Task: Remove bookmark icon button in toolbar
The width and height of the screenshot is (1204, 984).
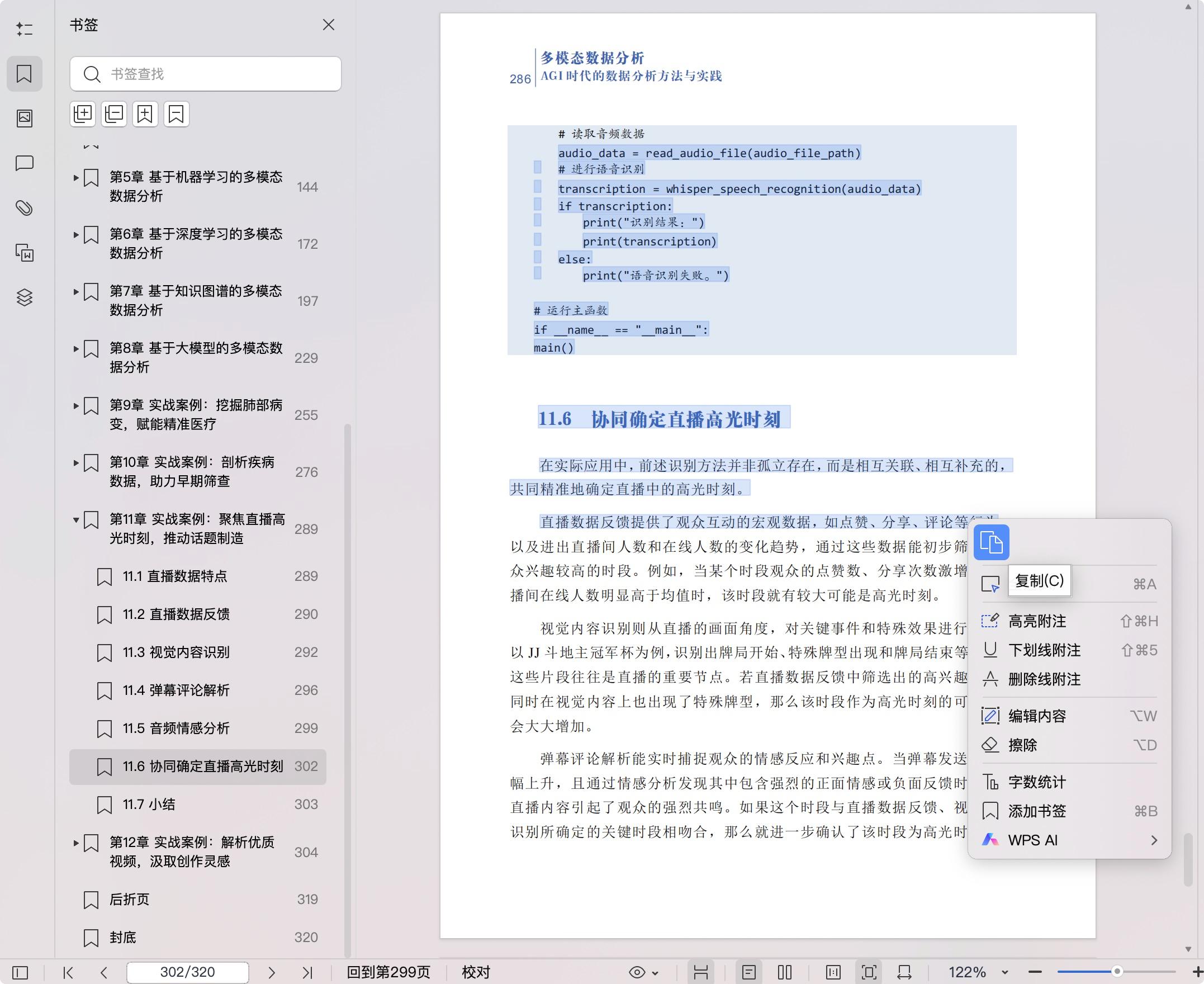Action: click(x=176, y=114)
